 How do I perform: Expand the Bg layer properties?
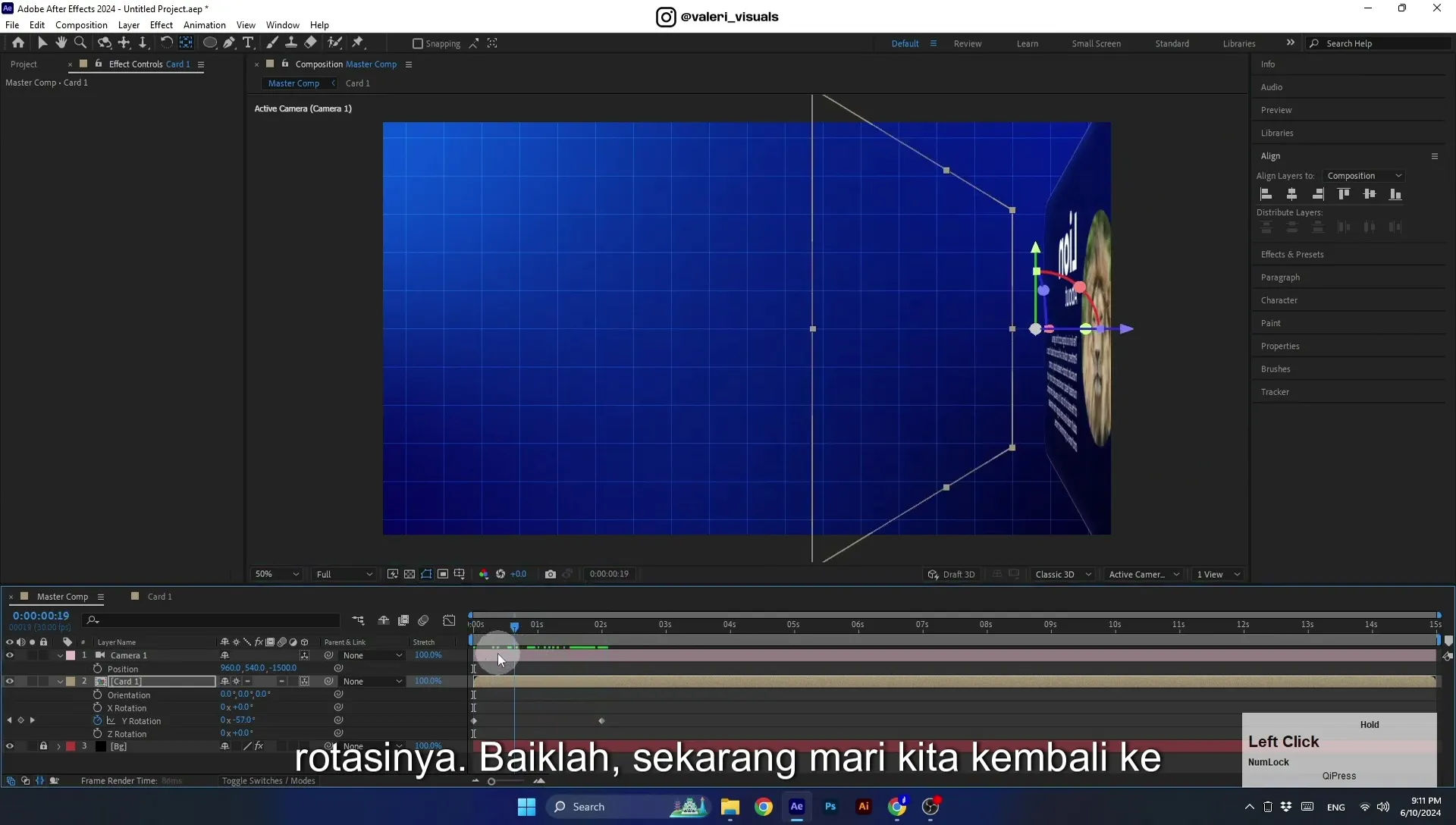[x=58, y=747]
